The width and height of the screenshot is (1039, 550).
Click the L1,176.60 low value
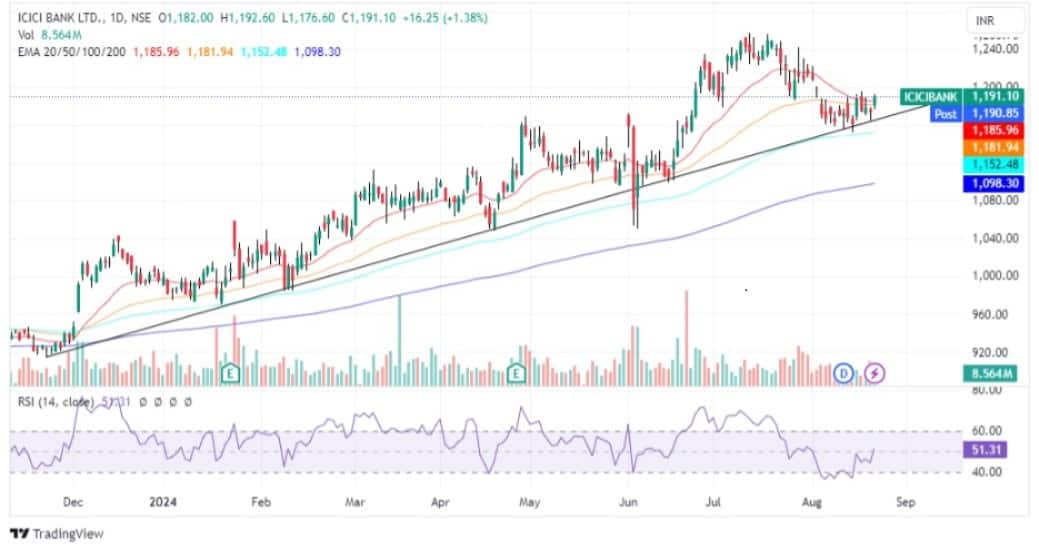(309, 18)
